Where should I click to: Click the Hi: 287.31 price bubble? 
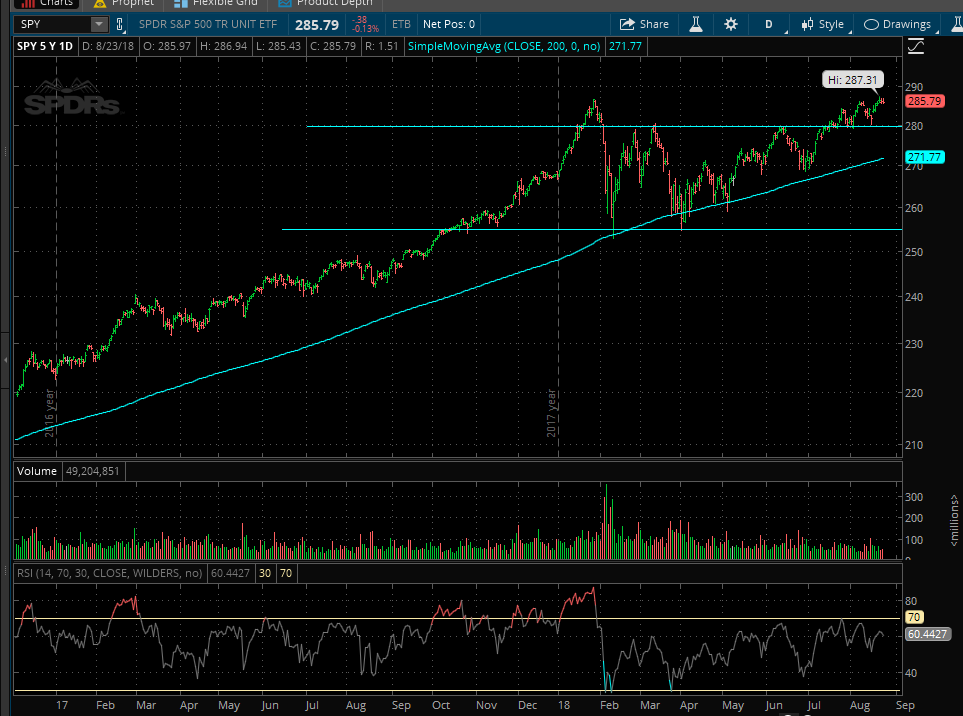(x=852, y=80)
